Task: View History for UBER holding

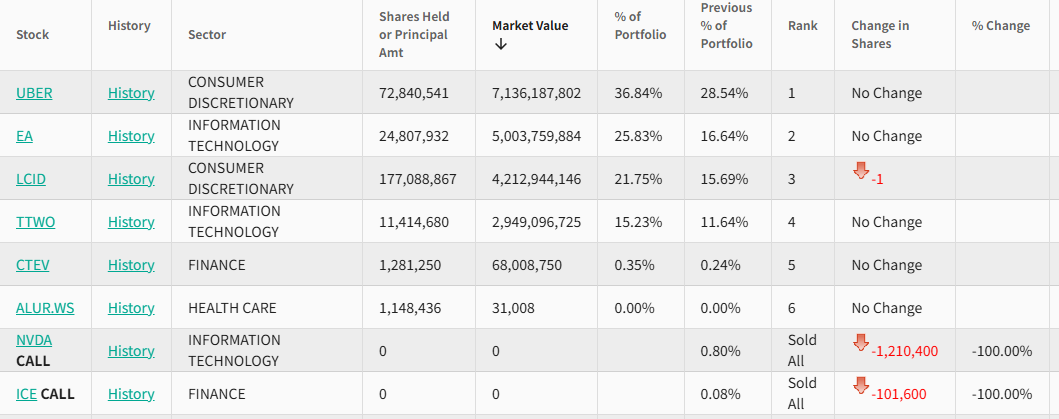Action: click(x=131, y=93)
